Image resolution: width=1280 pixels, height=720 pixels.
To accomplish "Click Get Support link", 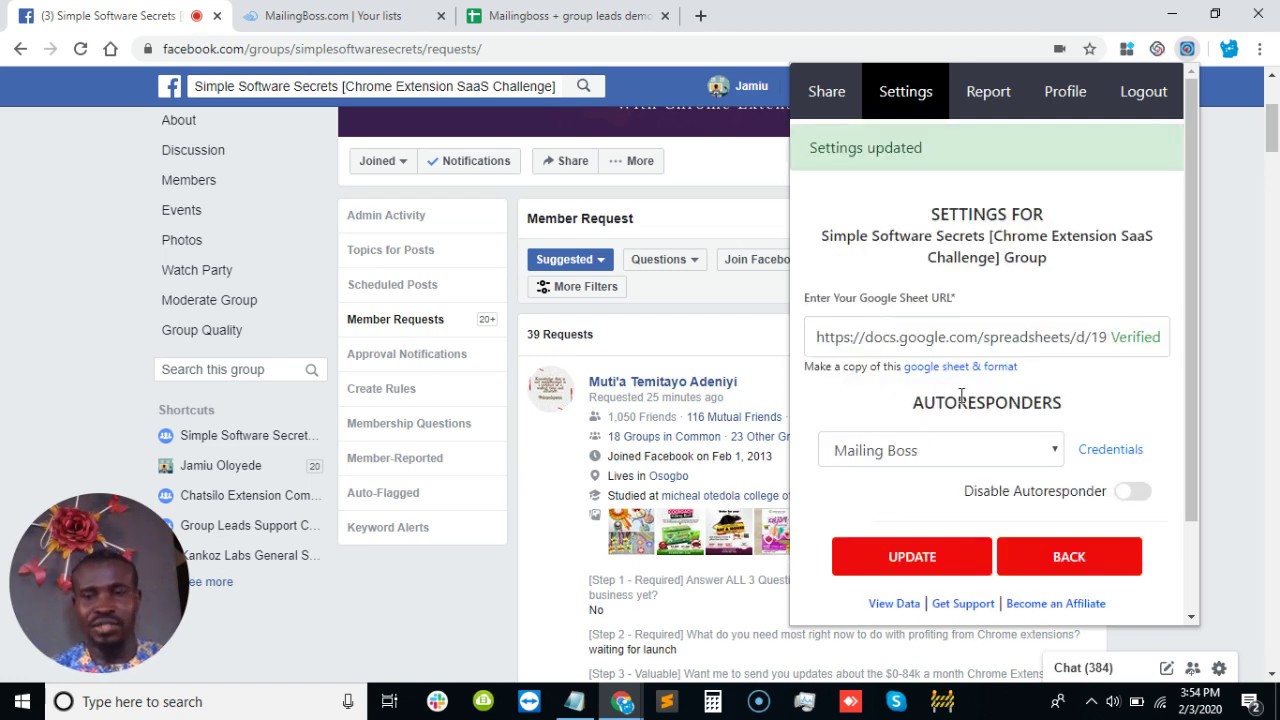I will [x=963, y=603].
